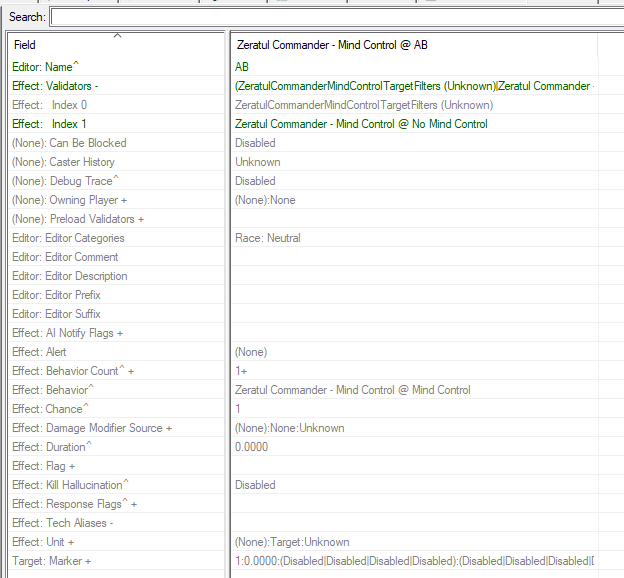The height and width of the screenshot is (578, 624).
Task: Expand the Effect: Unit + field
Action: click(116, 542)
